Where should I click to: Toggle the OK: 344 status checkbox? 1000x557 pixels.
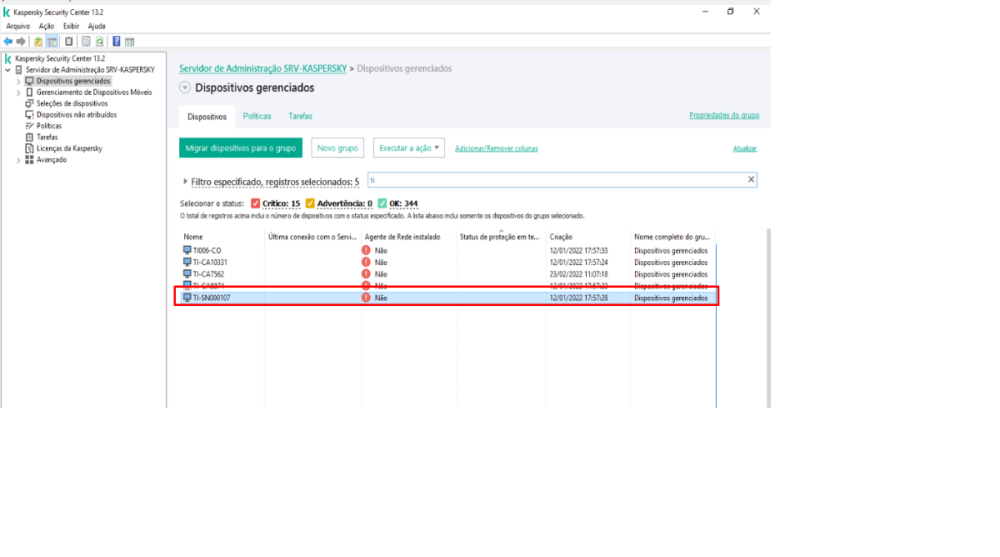pyautogui.click(x=382, y=204)
